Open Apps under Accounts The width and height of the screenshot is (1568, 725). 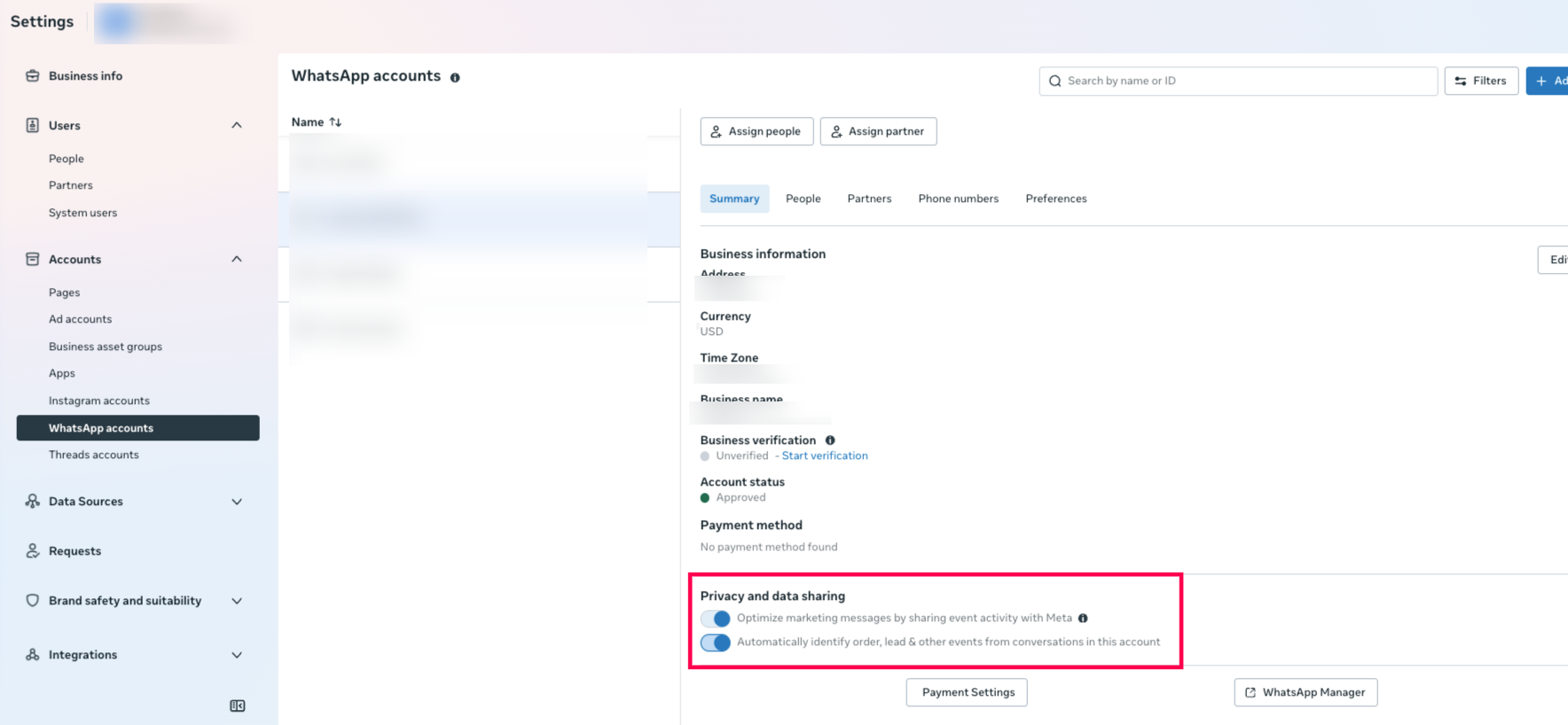[62, 373]
